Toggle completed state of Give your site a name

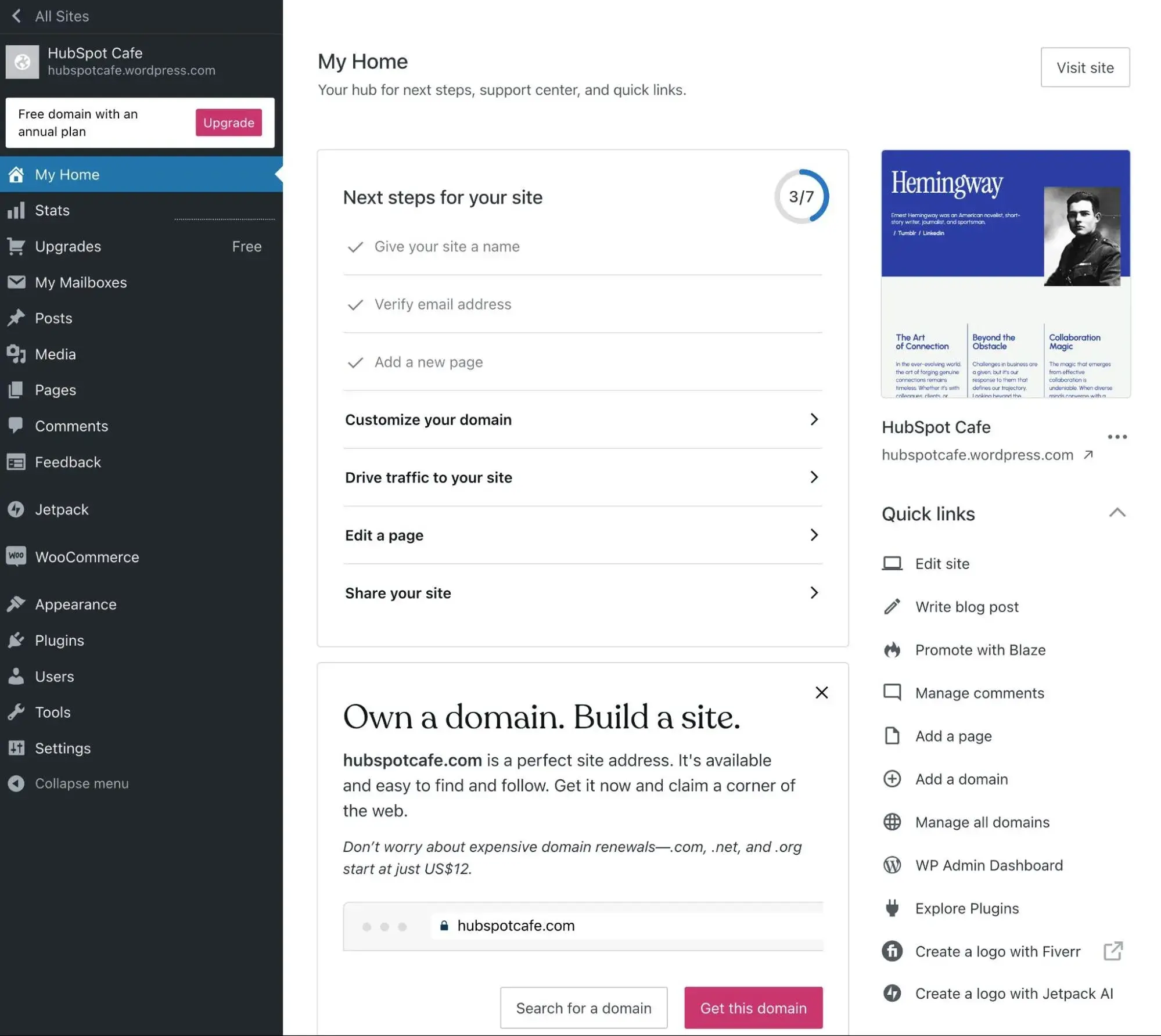(x=355, y=246)
